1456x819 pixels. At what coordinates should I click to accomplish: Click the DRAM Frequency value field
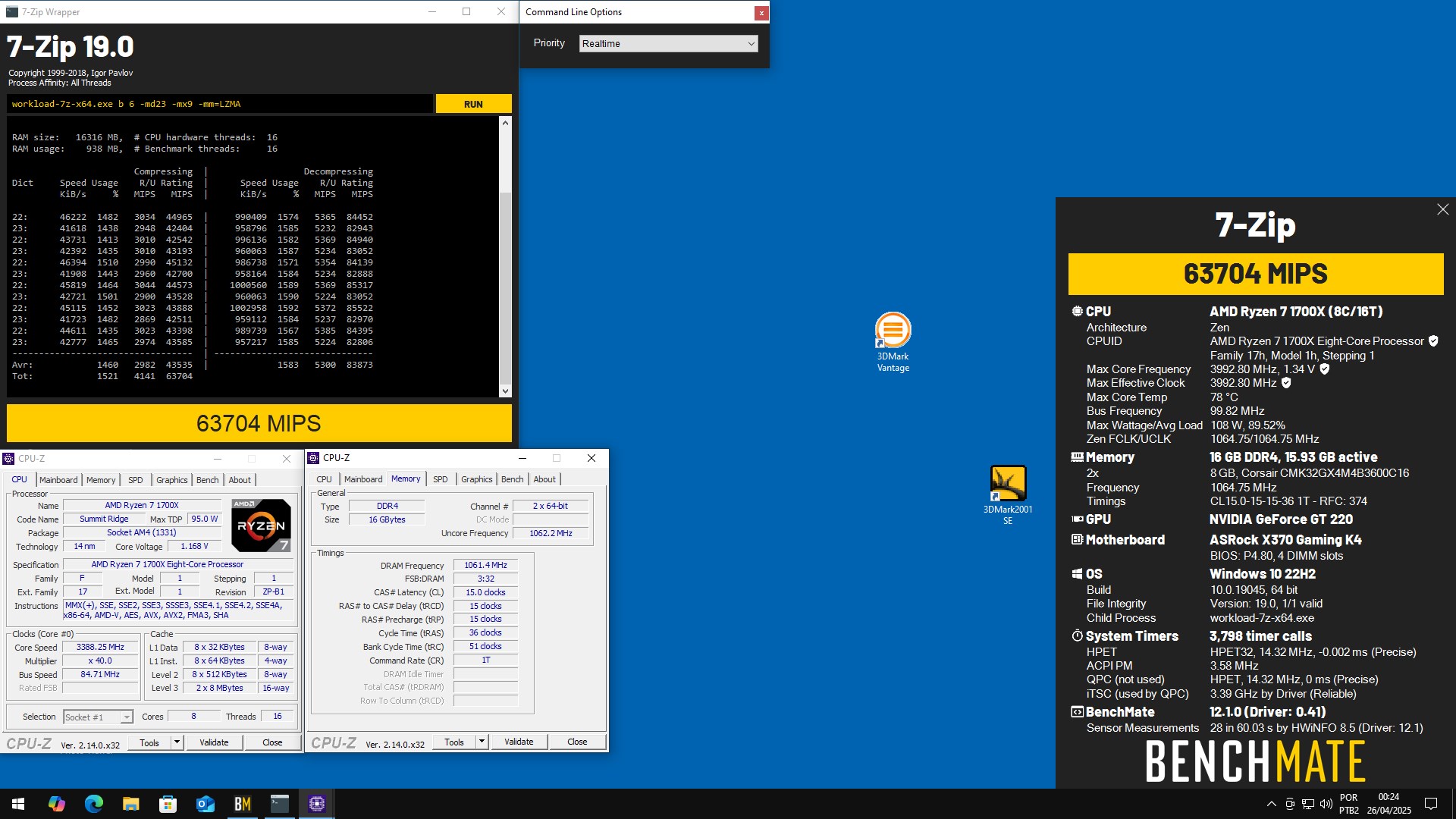pyautogui.click(x=485, y=565)
